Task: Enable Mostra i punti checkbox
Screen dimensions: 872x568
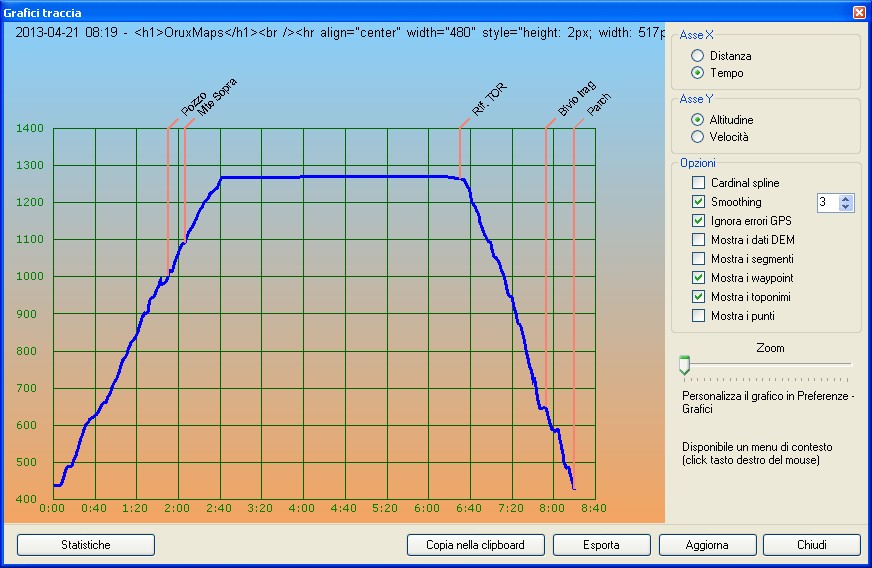Action: point(698,316)
